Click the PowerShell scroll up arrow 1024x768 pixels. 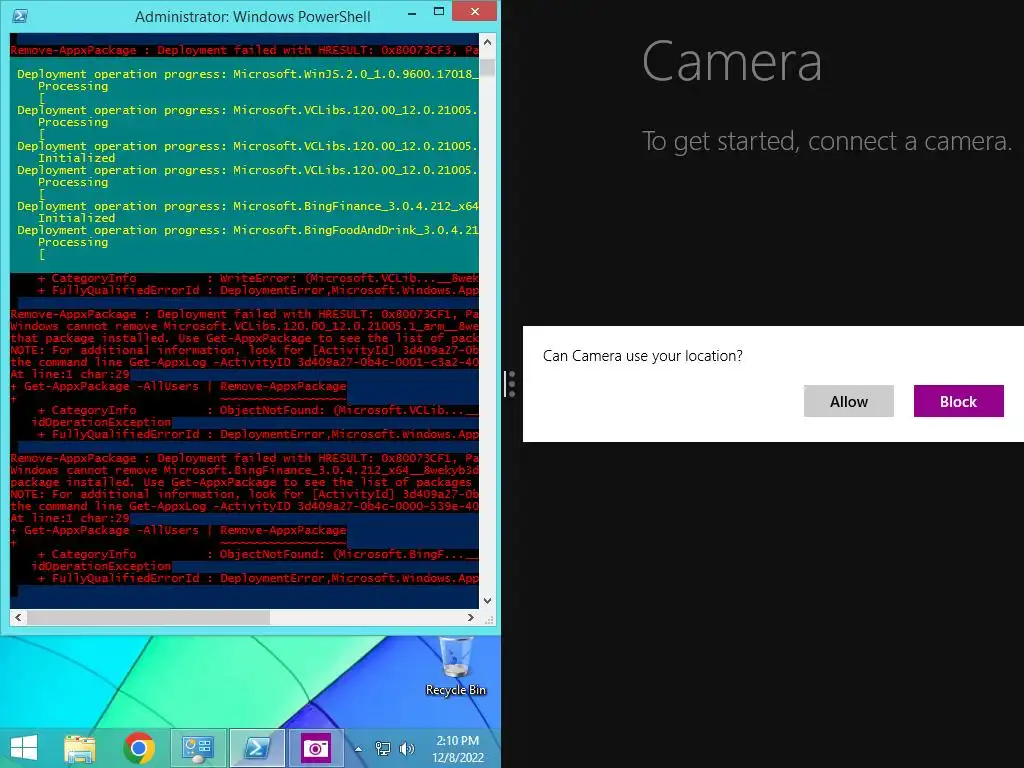pos(487,42)
